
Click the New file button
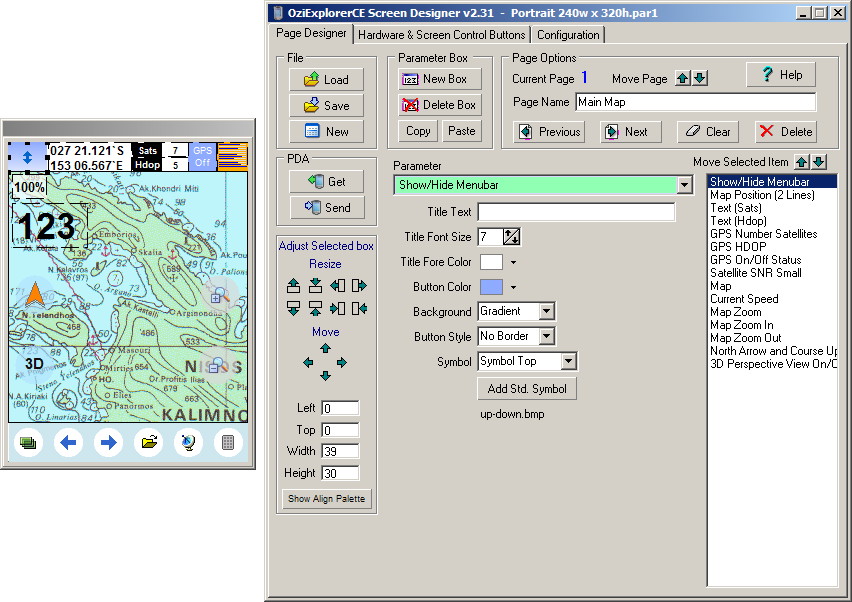click(326, 131)
